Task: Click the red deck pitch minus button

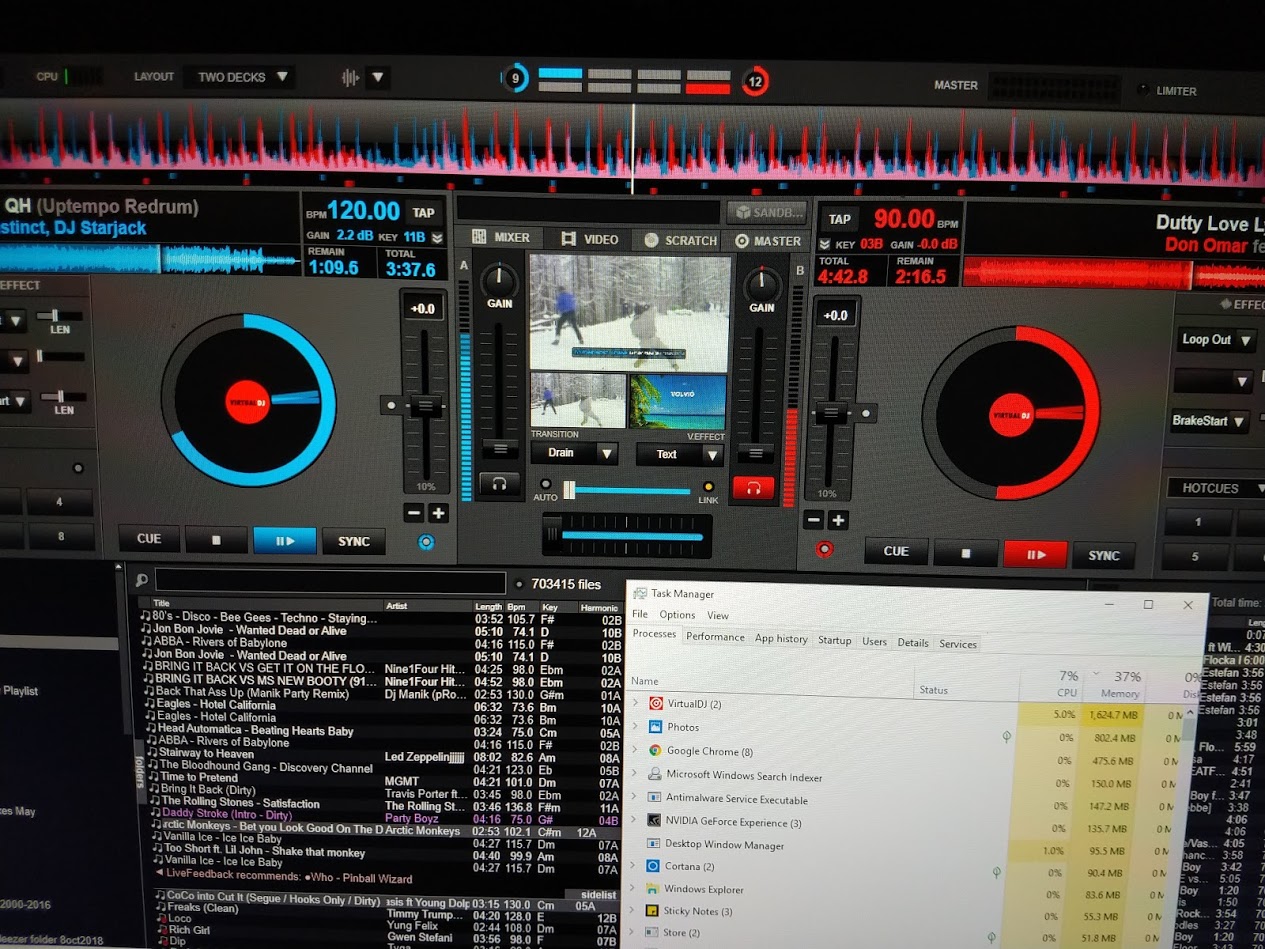Action: (814, 520)
